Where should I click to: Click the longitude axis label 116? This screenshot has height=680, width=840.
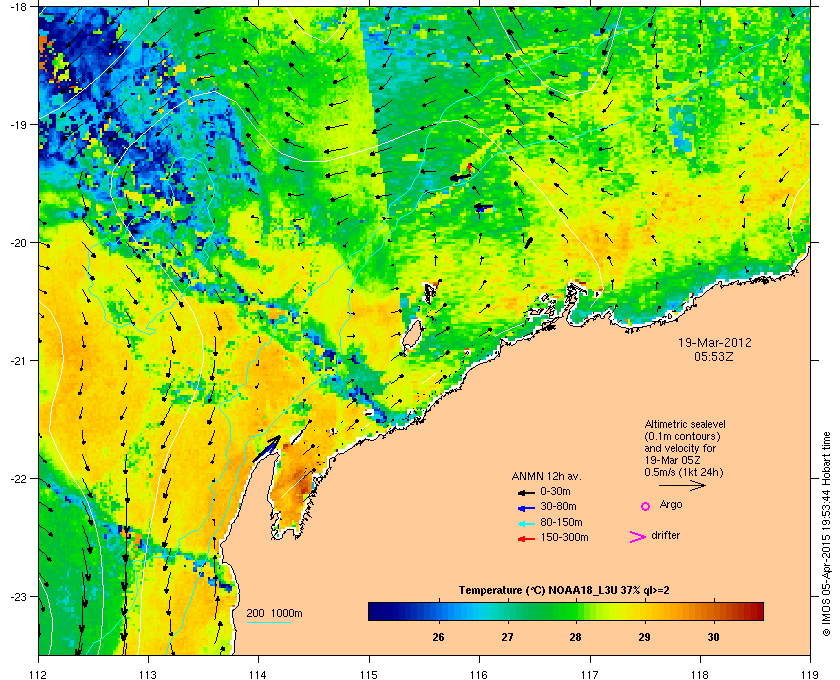pyautogui.click(x=479, y=675)
